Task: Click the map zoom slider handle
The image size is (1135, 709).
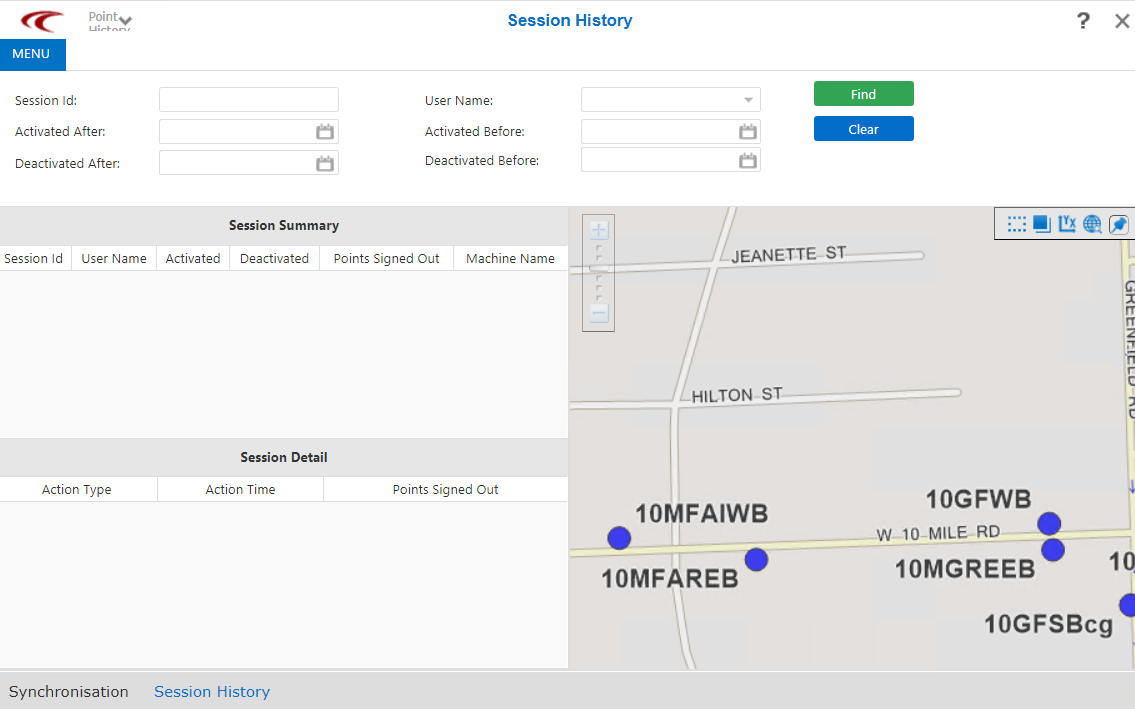Action: pyautogui.click(x=599, y=268)
